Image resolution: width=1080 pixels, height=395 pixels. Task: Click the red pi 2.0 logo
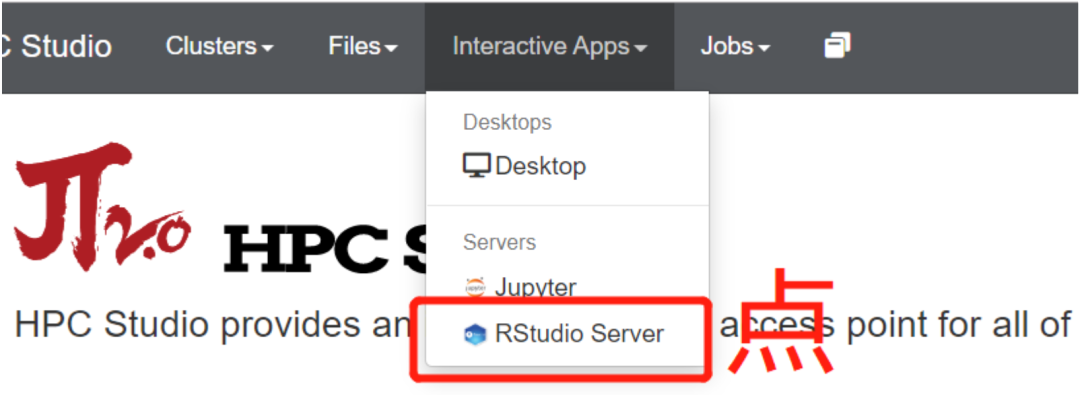point(102,206)
